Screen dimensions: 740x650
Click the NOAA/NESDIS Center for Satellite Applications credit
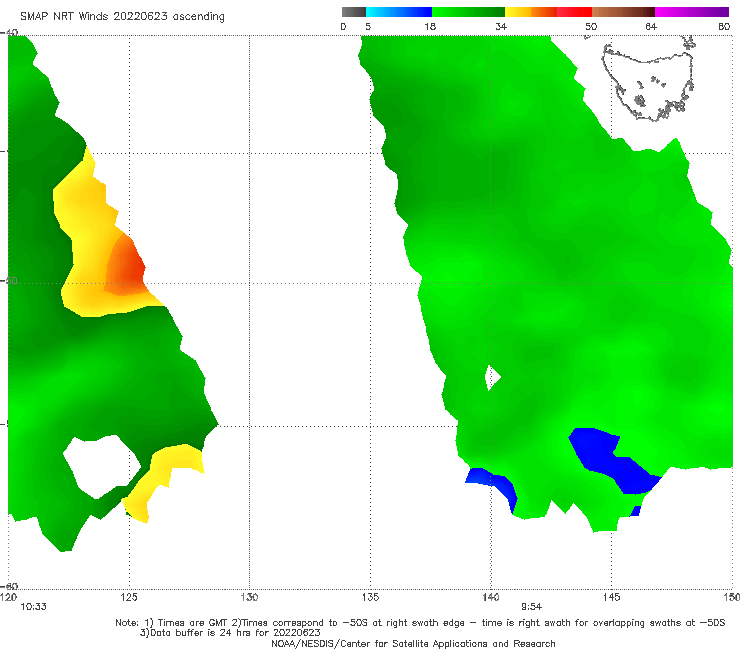coord(413,643)
